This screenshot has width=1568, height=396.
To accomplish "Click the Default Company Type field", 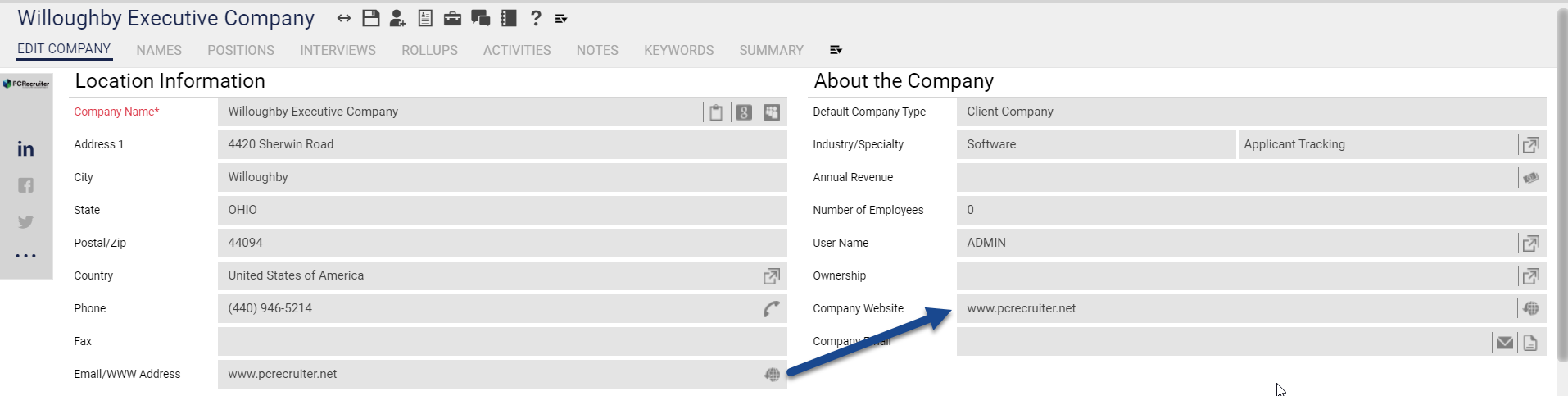I will click(x=1251, y=112).
